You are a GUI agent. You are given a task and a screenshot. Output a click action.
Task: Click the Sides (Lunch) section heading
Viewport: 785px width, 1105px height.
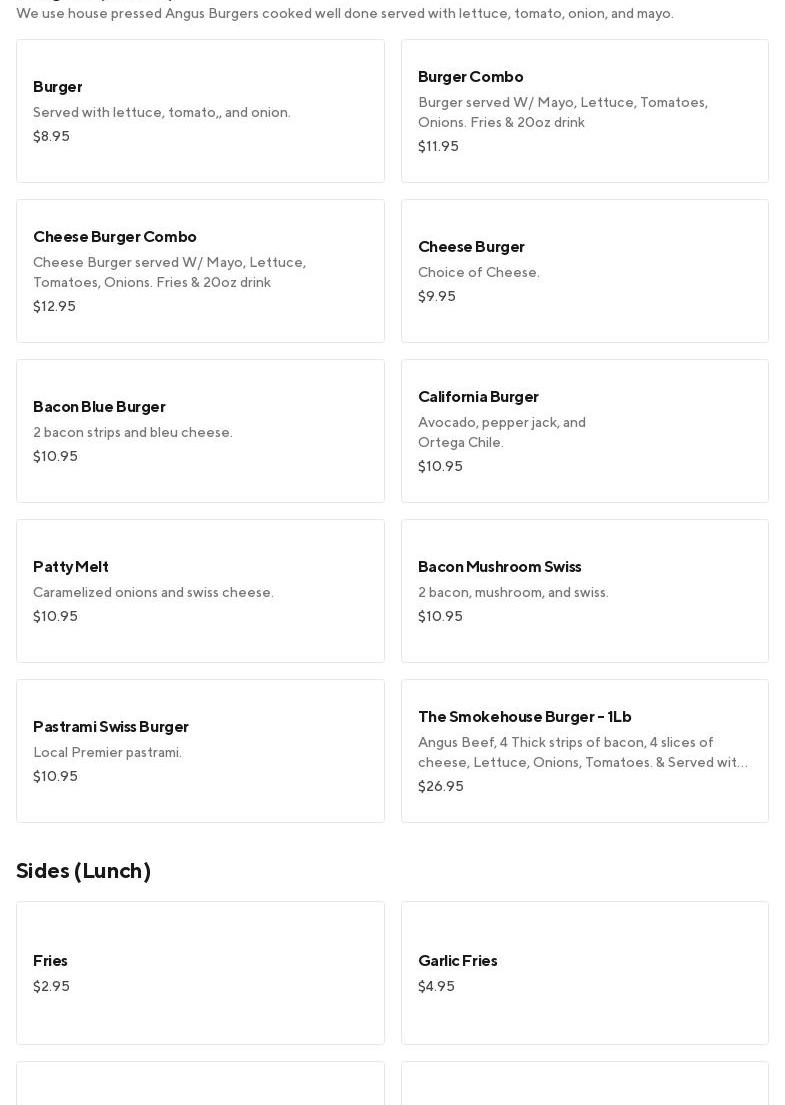pyautogui.click(x=83, y=871)
